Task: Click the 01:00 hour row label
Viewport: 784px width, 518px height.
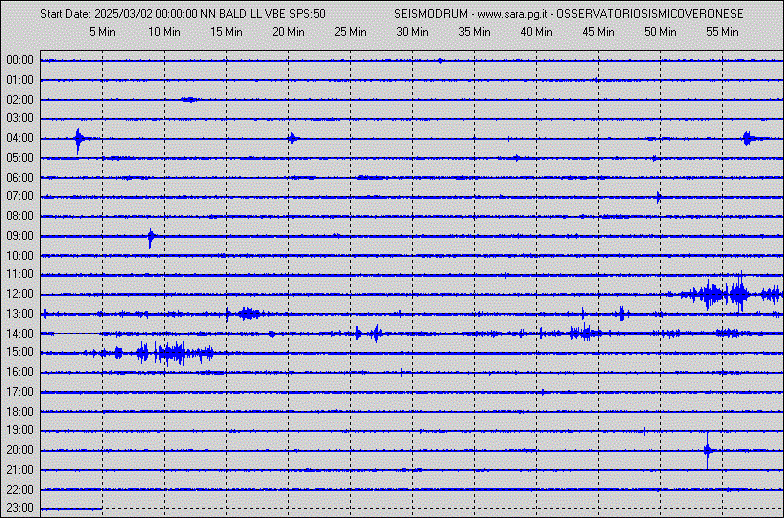Action: pos(20,80)
